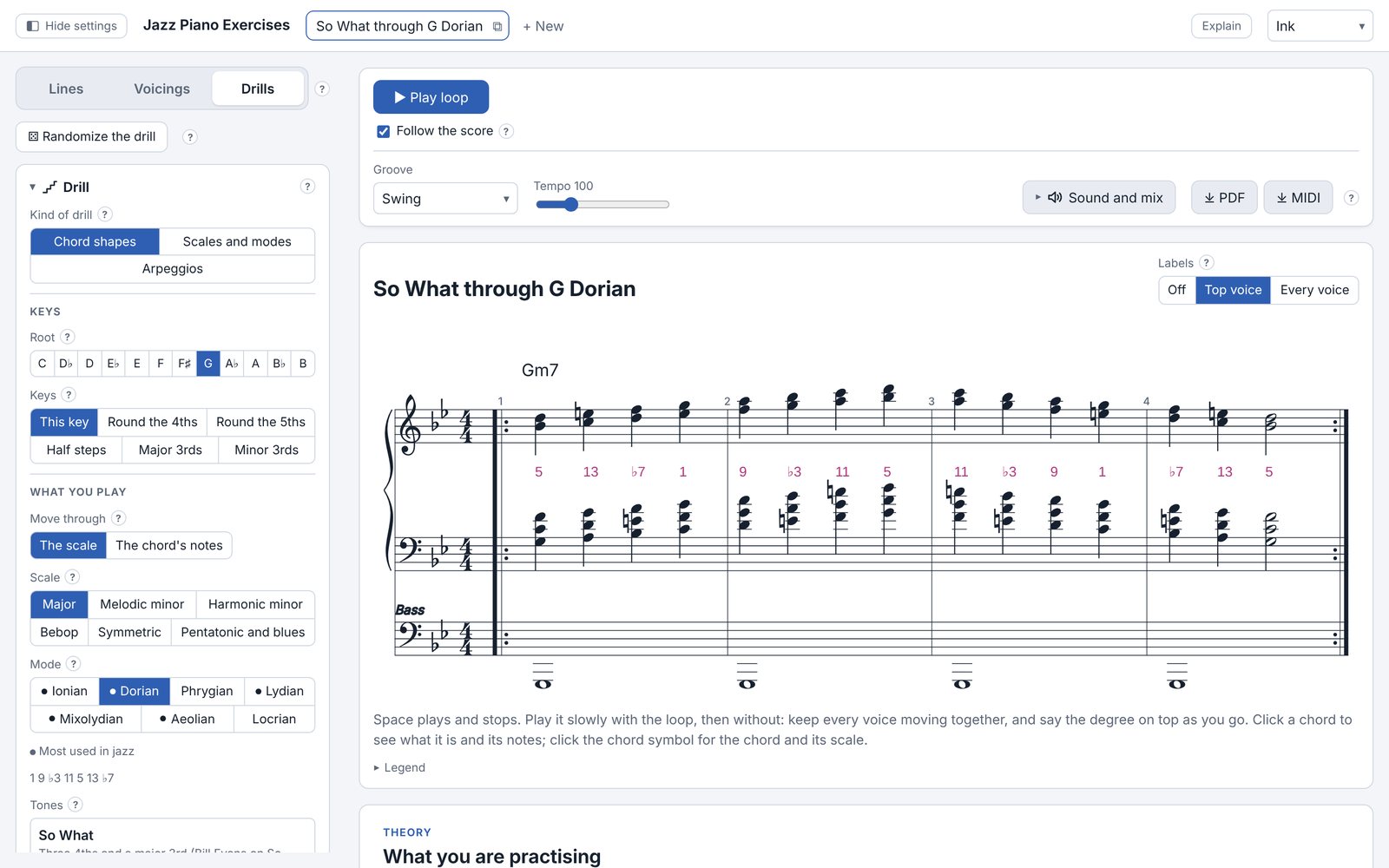The width and height of the screenshot is (1389, 868).
Task: Click the help icon in the Drill header
Action: [307, 187]
